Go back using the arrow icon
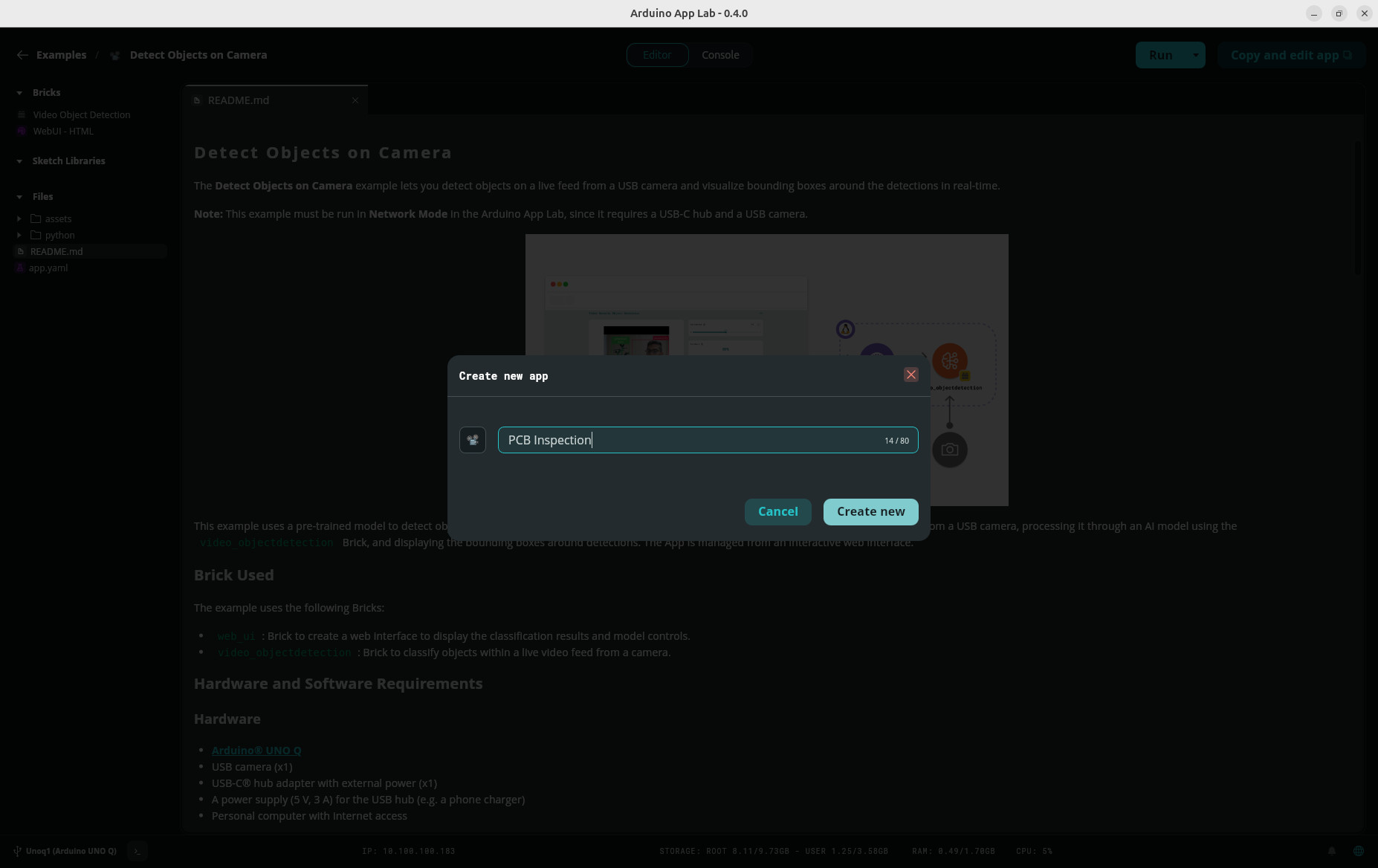The height and width of the screenshot is (868, 1378). (22, 55)
